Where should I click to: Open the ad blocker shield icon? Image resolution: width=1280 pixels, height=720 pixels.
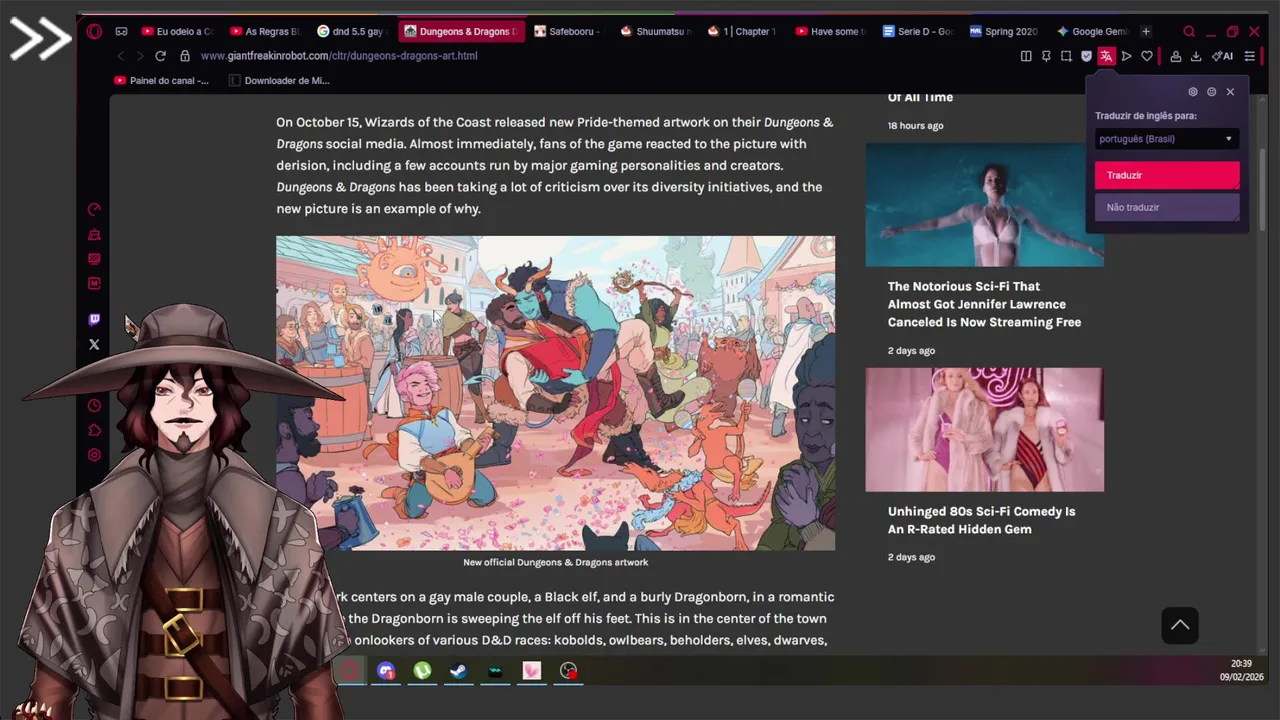click(x=1086, y=56)
